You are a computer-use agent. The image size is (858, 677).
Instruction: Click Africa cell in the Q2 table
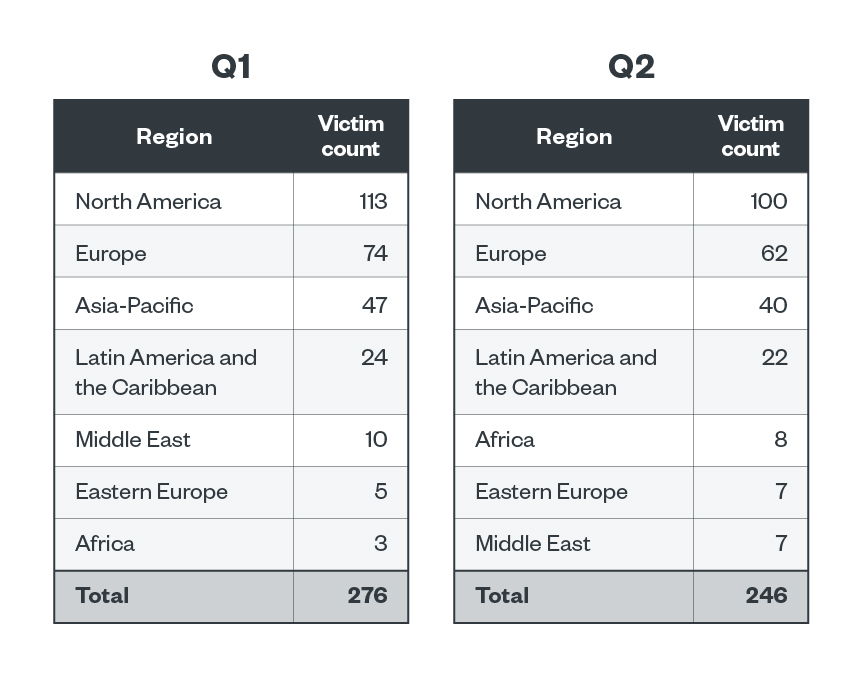[505, 439]
